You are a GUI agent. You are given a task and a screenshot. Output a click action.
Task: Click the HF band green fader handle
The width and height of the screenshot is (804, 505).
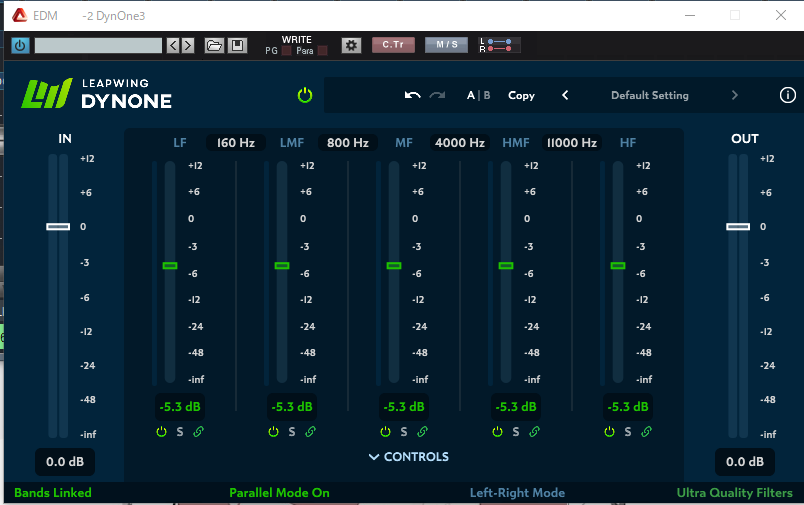click(x=618, y=266)
